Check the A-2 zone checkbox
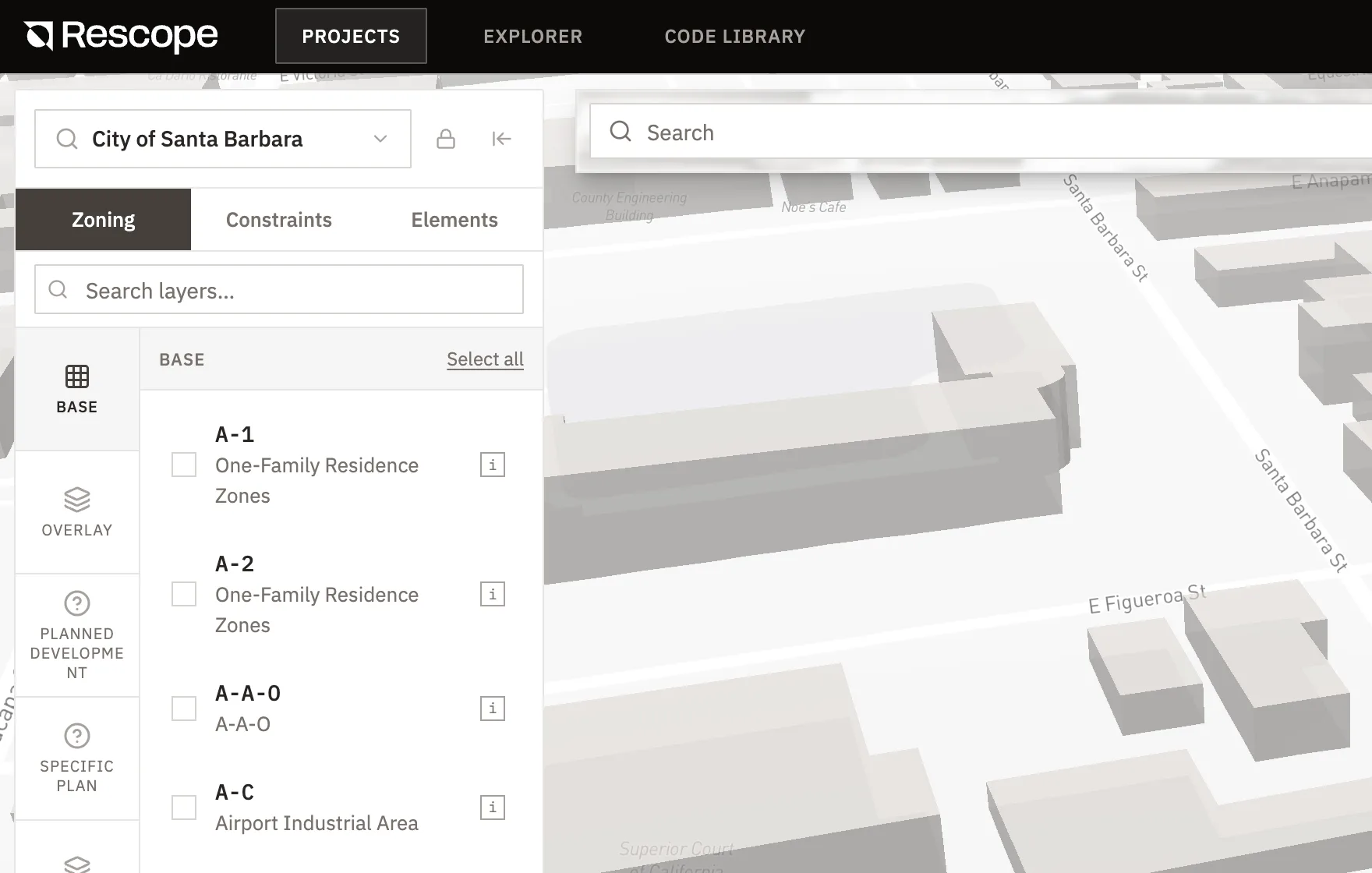The image size is (1372, 873). 184,594
